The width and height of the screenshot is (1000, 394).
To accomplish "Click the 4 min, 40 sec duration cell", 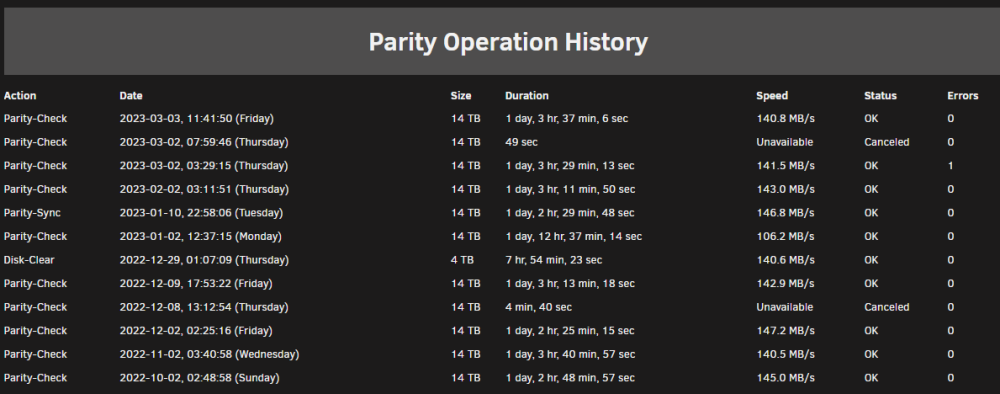I will (538, 307).
